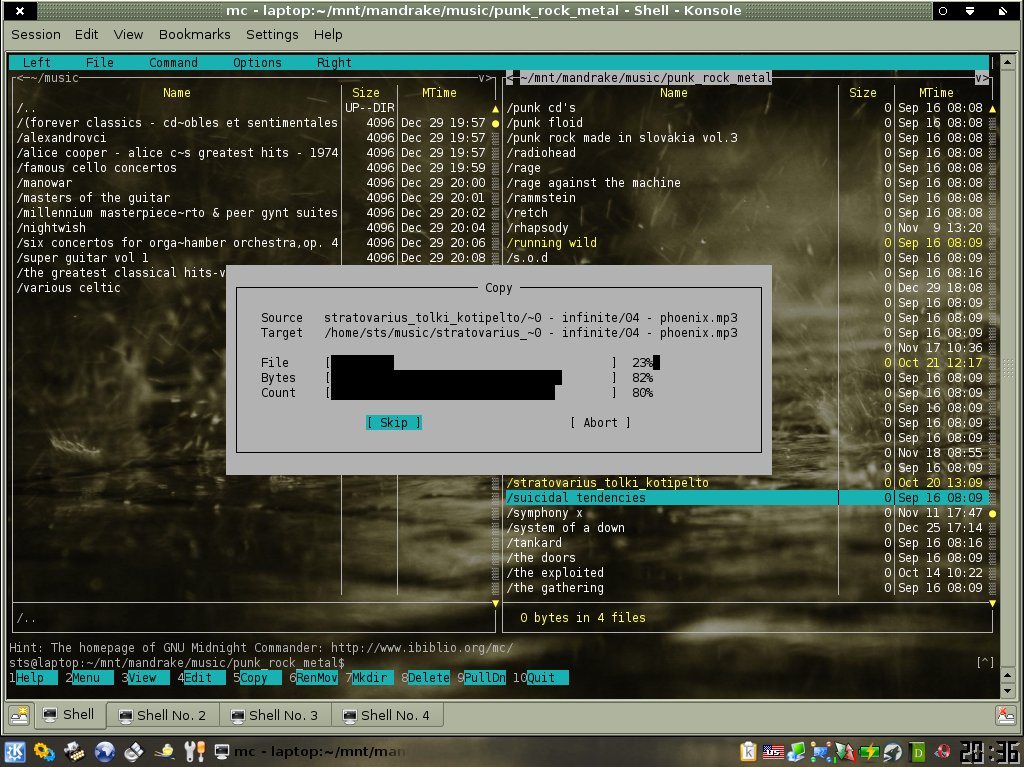Click the Abort button in Copy dialog
Screen dimensions: 1024x767
point(600,423)
